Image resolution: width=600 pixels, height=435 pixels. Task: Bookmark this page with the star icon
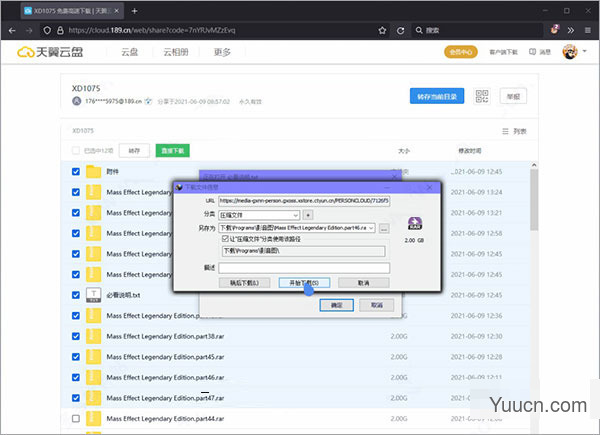(382, 30)
